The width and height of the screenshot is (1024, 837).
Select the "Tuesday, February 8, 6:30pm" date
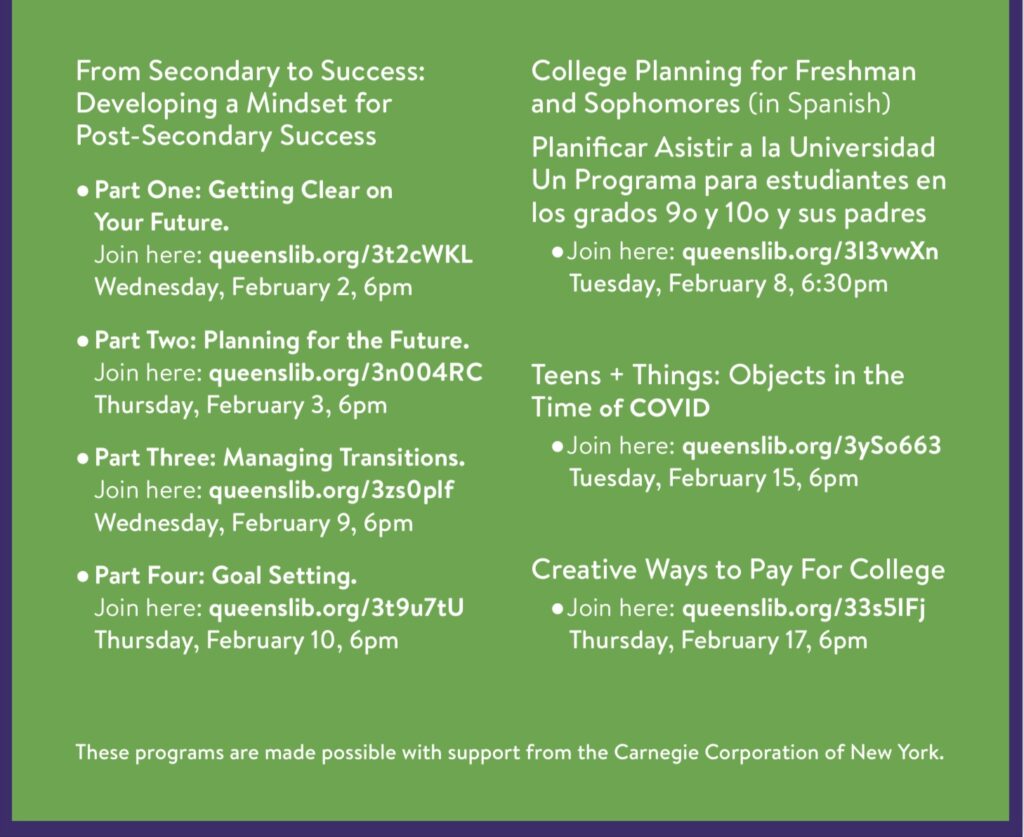[728, 283]
